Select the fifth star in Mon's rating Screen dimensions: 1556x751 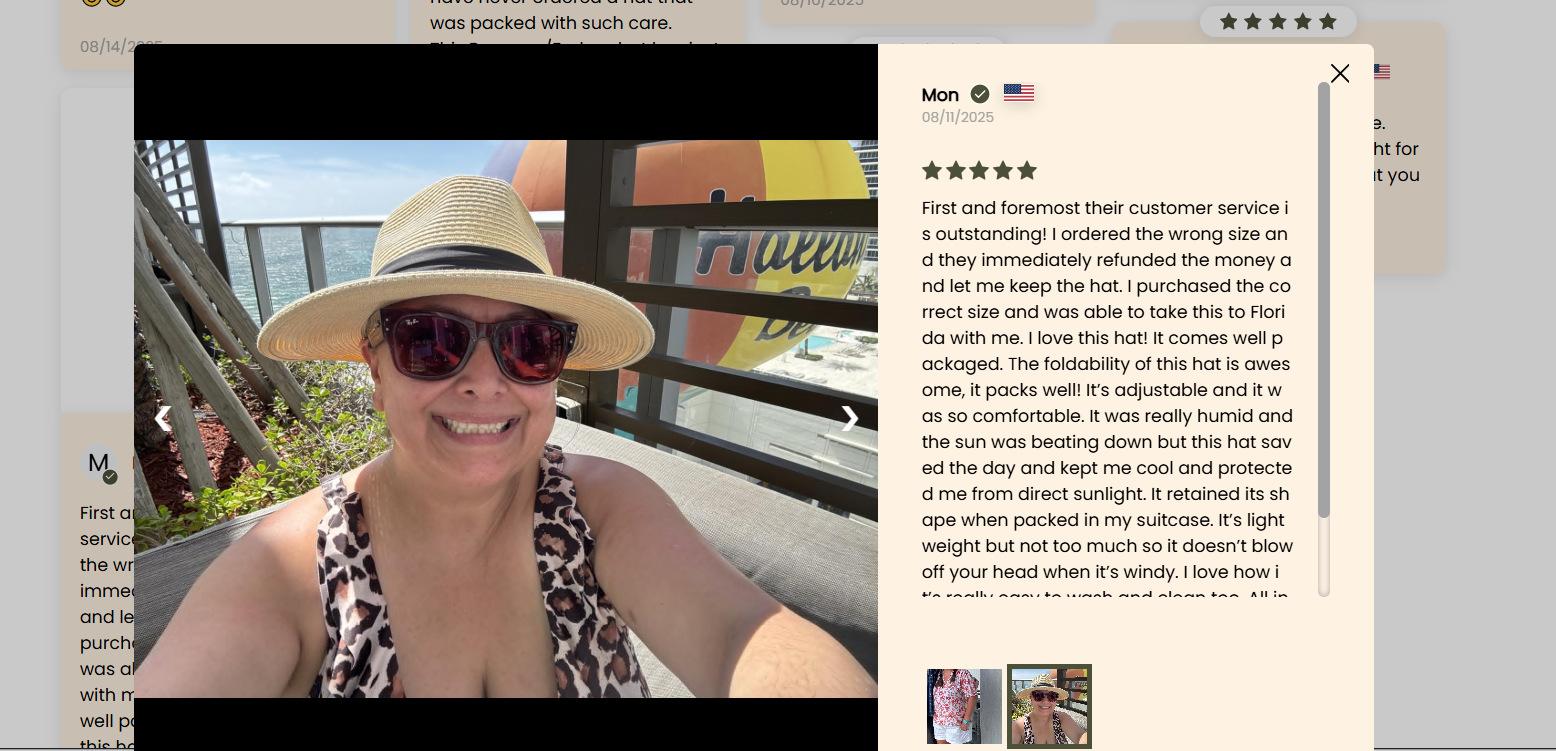(x=1027, y=170)
